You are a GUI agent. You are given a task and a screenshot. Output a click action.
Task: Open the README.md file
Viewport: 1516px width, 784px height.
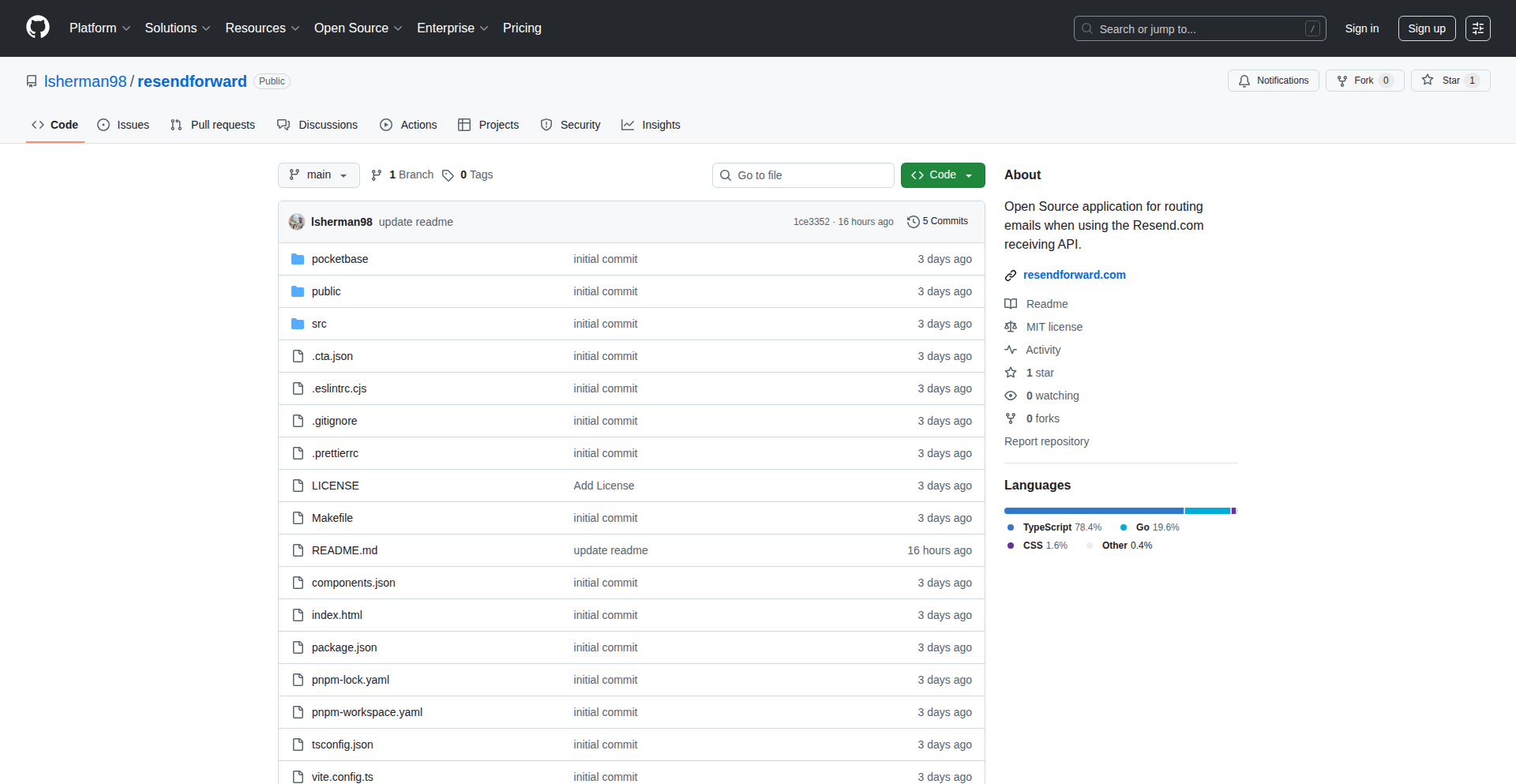point(344,550)
